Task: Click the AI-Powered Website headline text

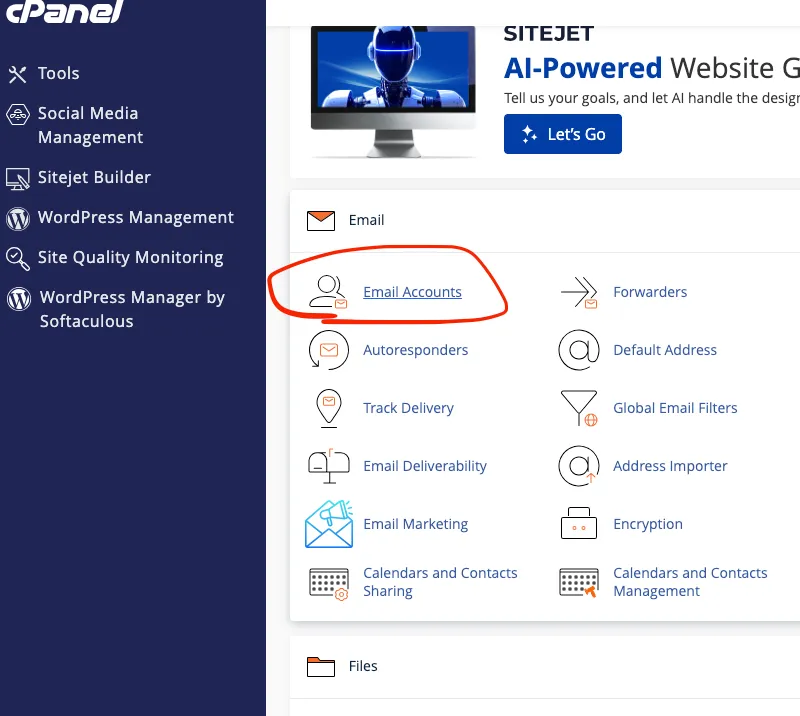Action: coord(652,68)
